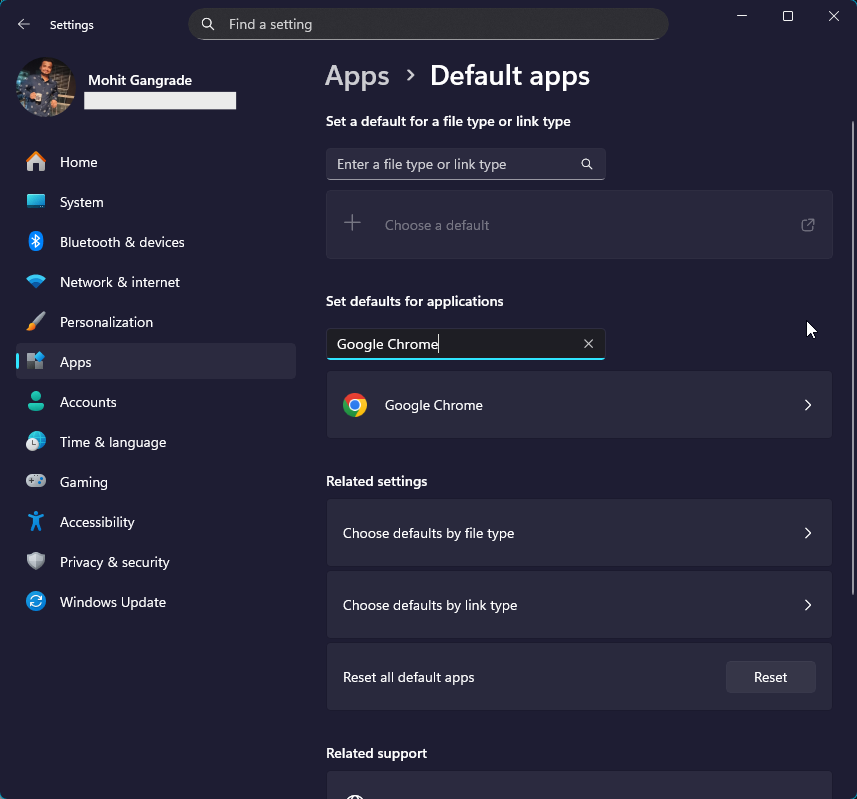Viewport: 857px width, 799px height.
Task: Click the Windows Update sidebar icon
Action: [x=36, y=602]
